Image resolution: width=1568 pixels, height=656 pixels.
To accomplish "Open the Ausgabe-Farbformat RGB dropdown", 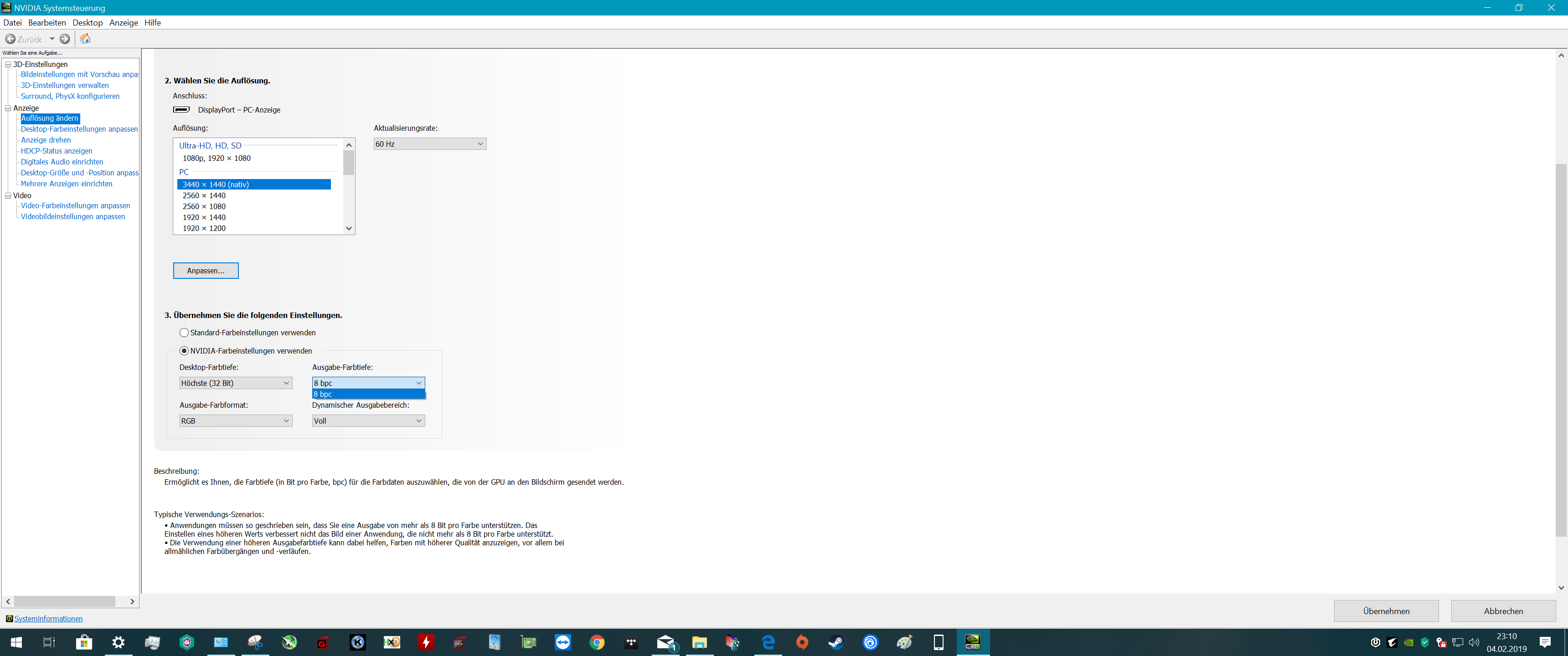I will click(x=236, y=421).
